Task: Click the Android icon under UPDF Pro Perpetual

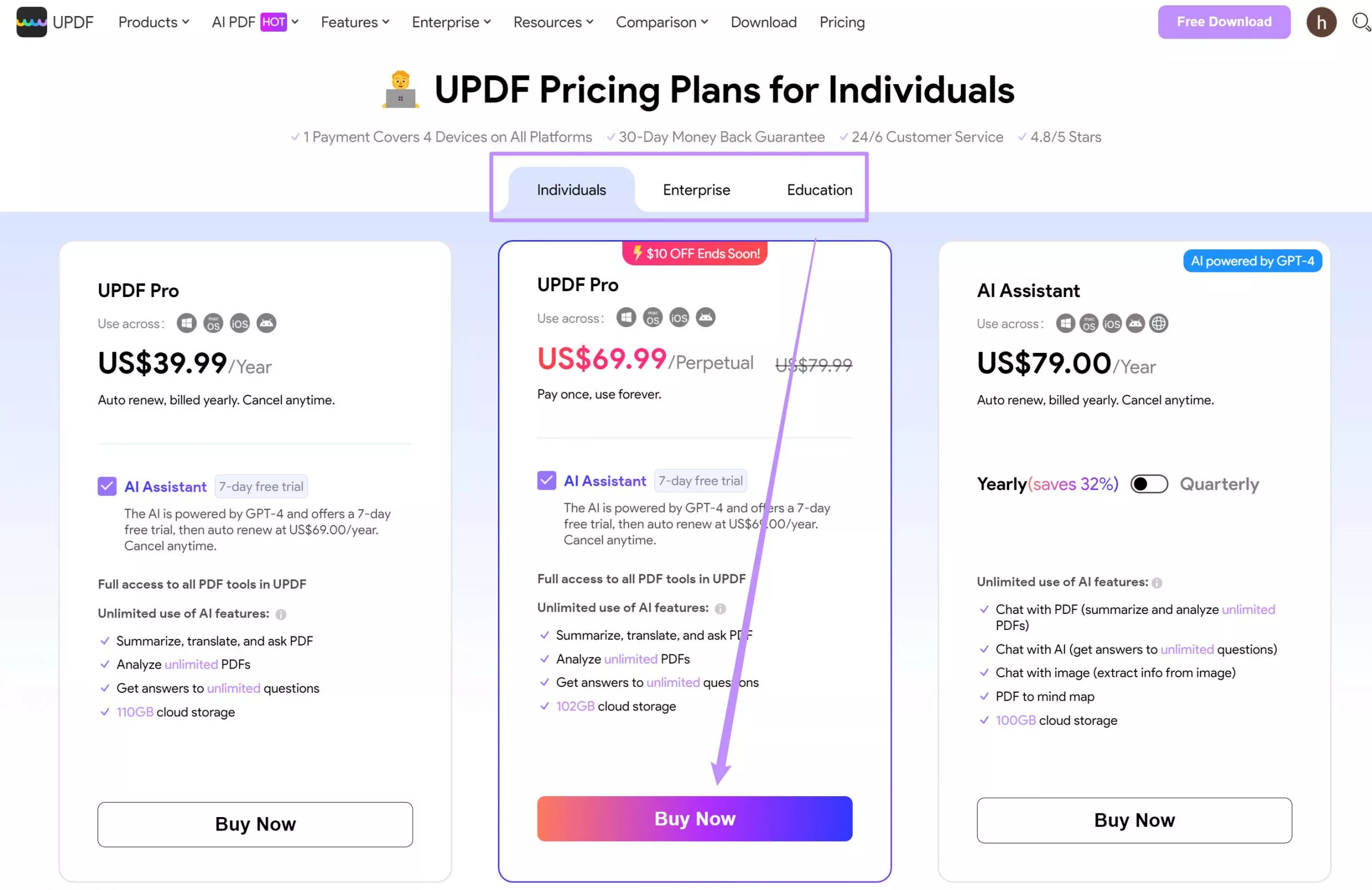Action: click(x=706, y=317)
